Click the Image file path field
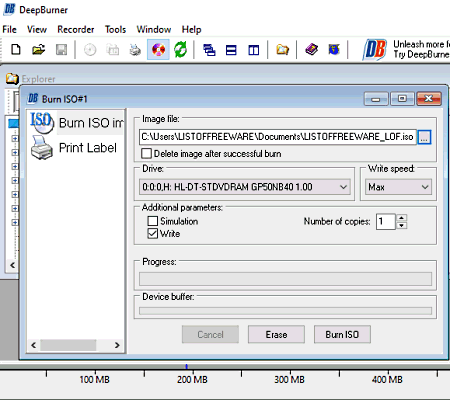This screenshot has width=450, height=400. coord(278,137)
